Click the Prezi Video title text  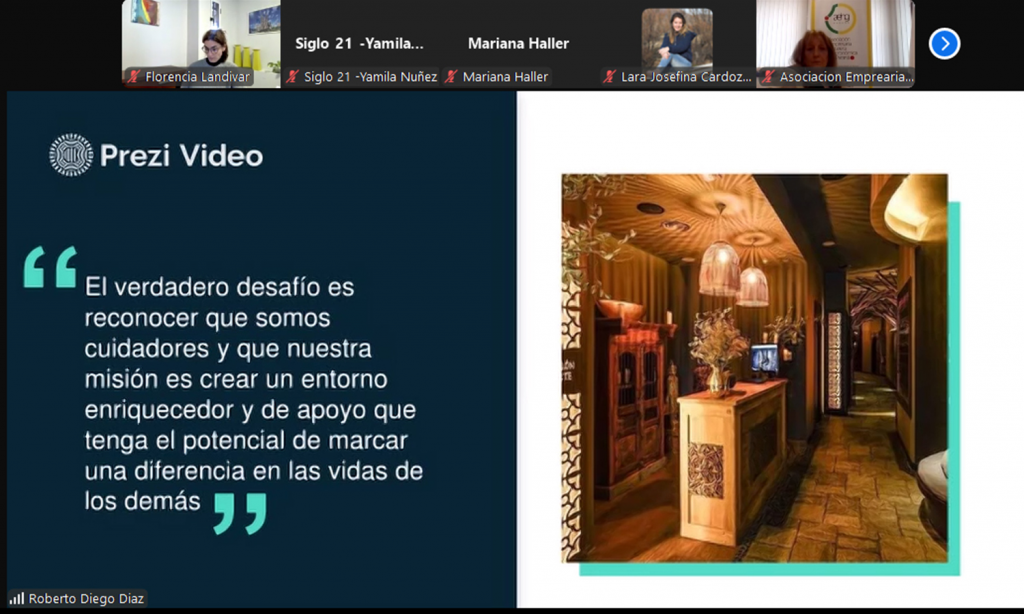point(182,155)
